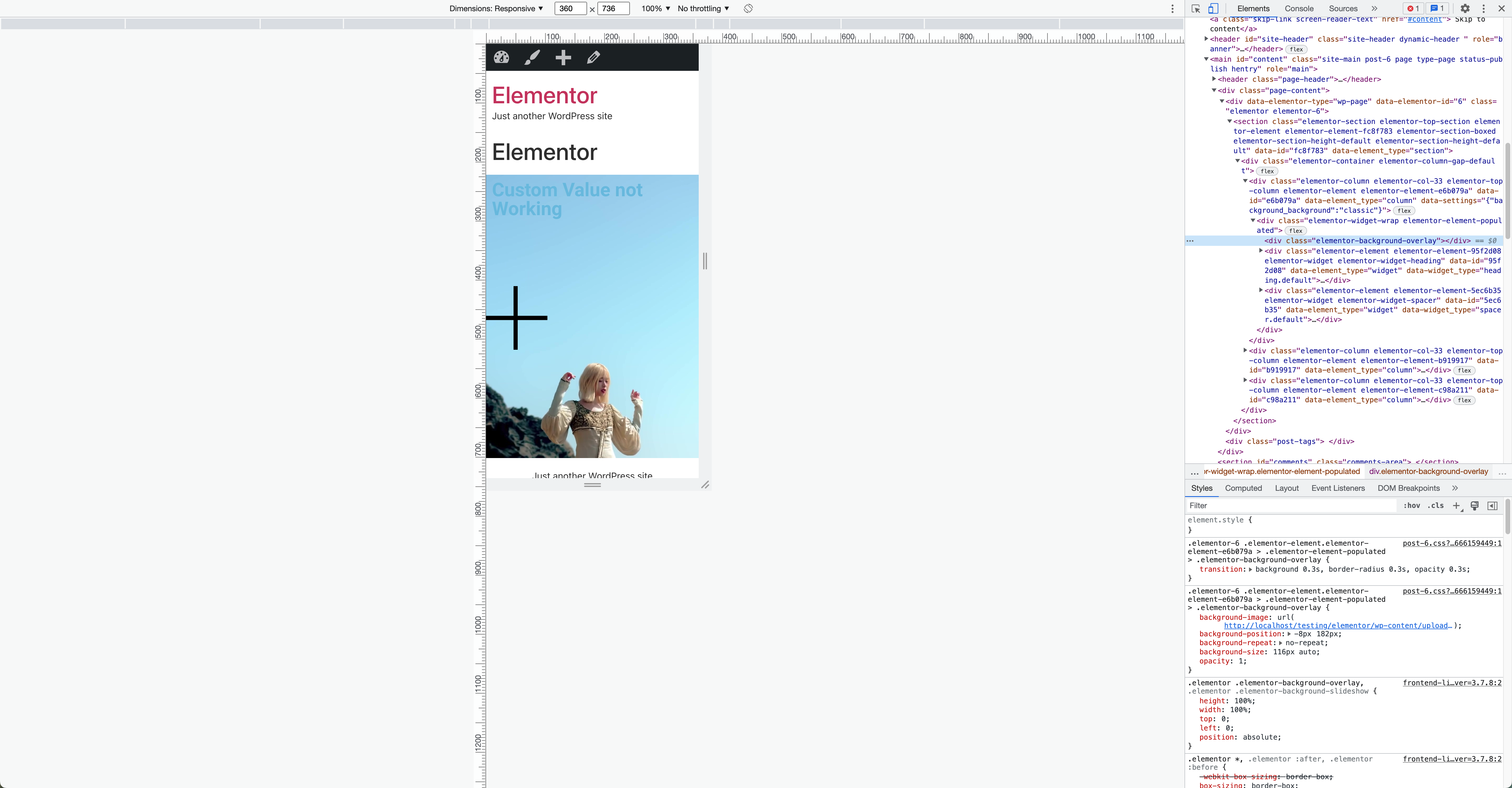Click the flex badge next to site-header
This screenshot has height=788, width=1512.
coord(1296,49)
